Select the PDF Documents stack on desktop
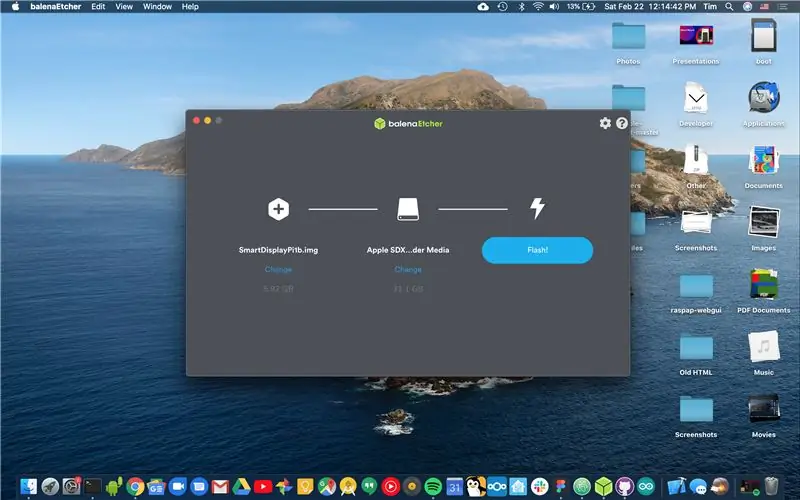800x500 pixels. click(763, 291)
